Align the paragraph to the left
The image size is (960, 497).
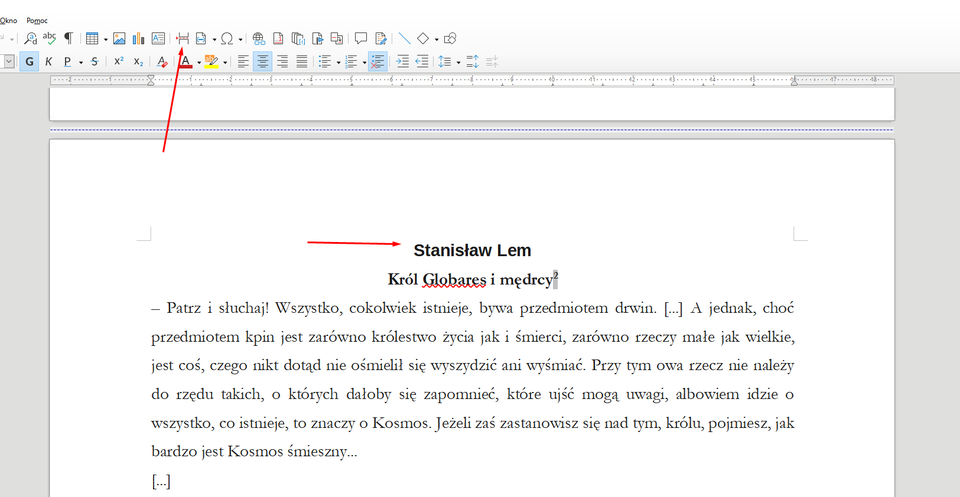(x=243, y=61)
